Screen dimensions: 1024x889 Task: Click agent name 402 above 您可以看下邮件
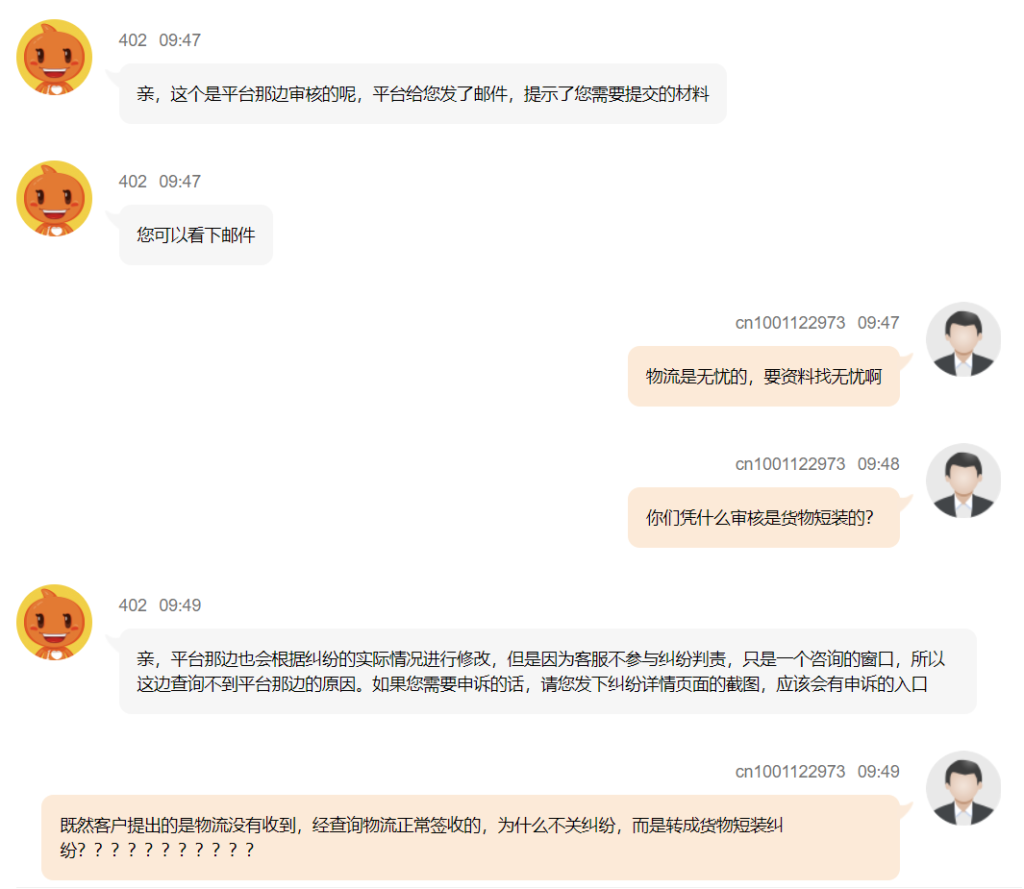point(133,182)
